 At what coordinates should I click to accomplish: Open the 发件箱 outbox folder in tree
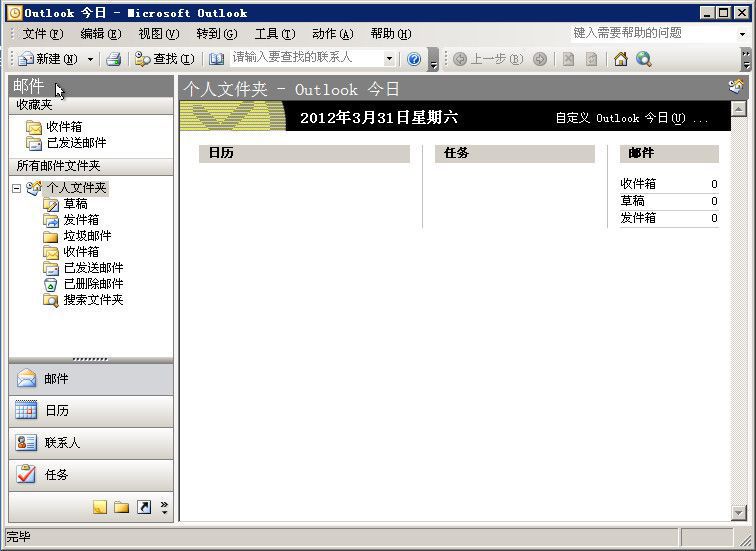(81, 220)
